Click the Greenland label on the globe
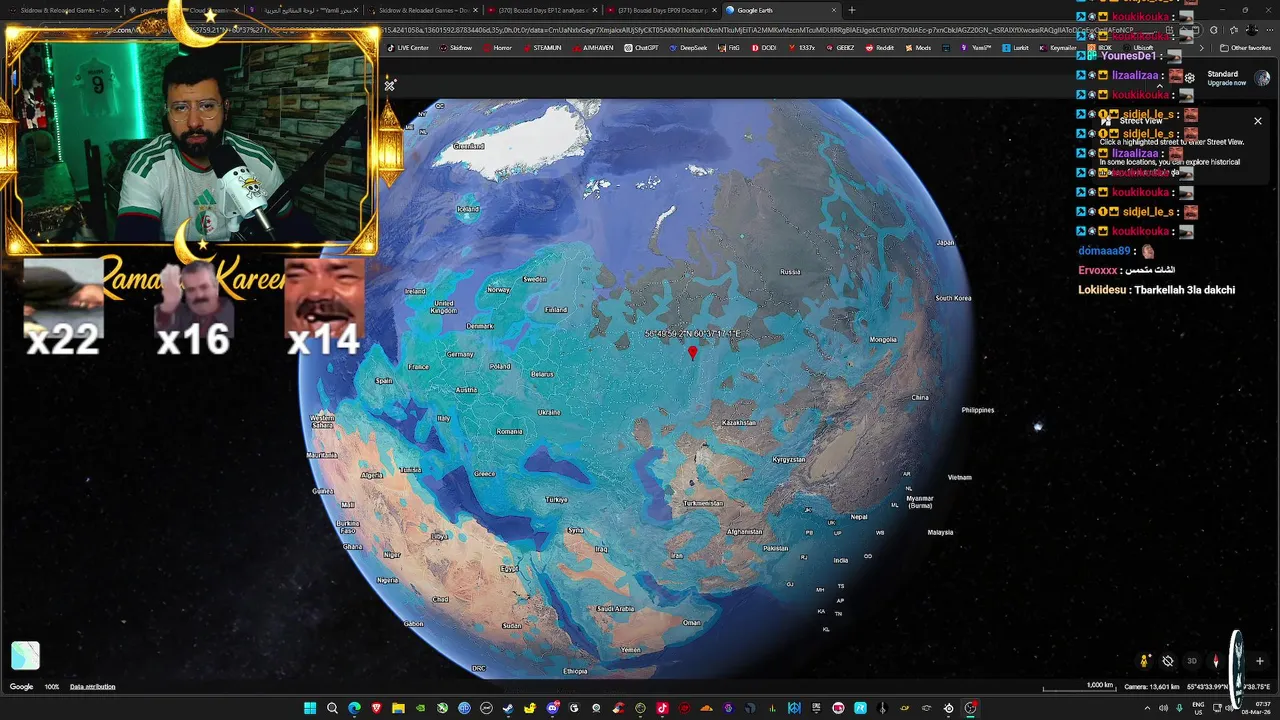1280x720 pixels. coord(468,146)
